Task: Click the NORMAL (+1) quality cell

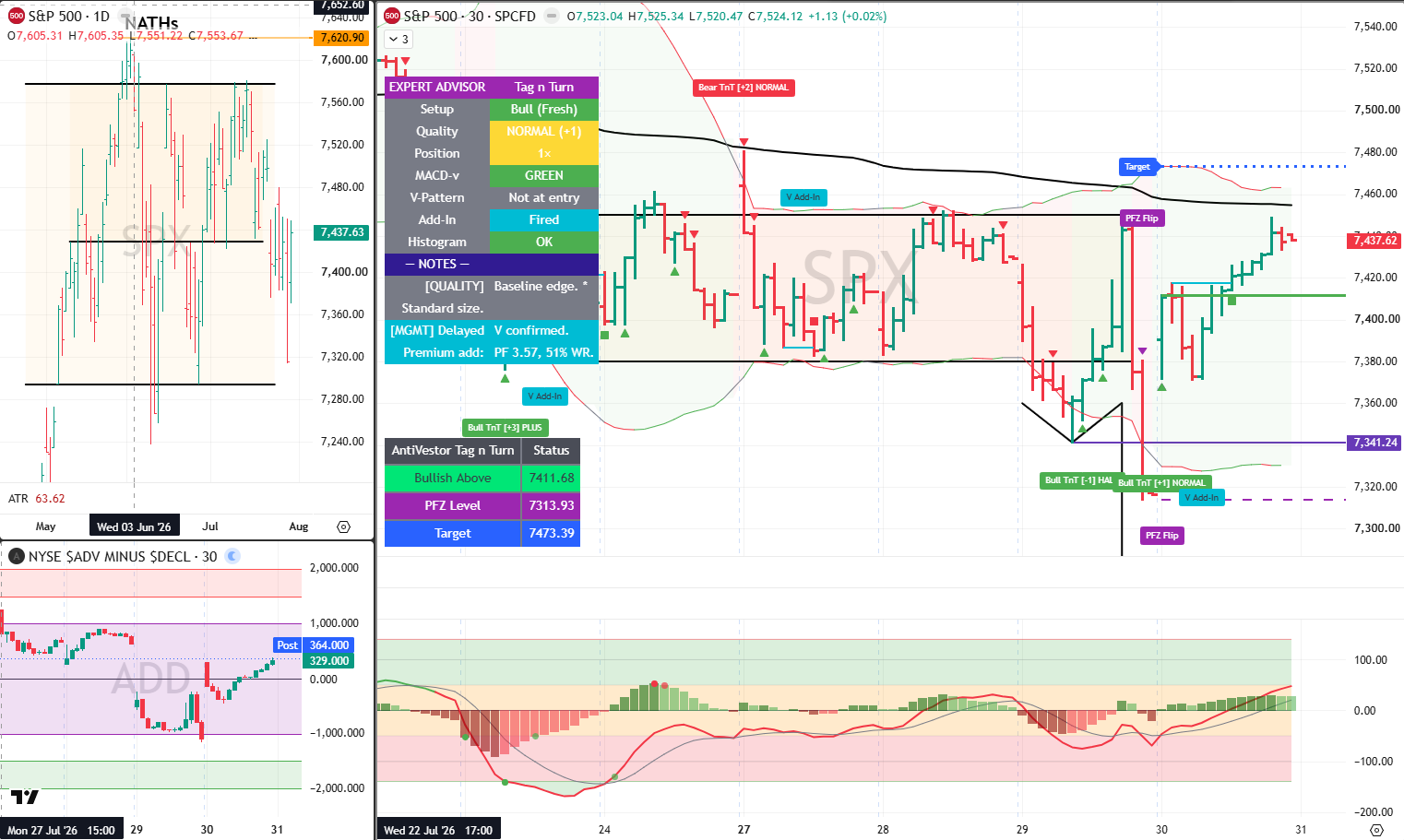Action: pos(544,131)
